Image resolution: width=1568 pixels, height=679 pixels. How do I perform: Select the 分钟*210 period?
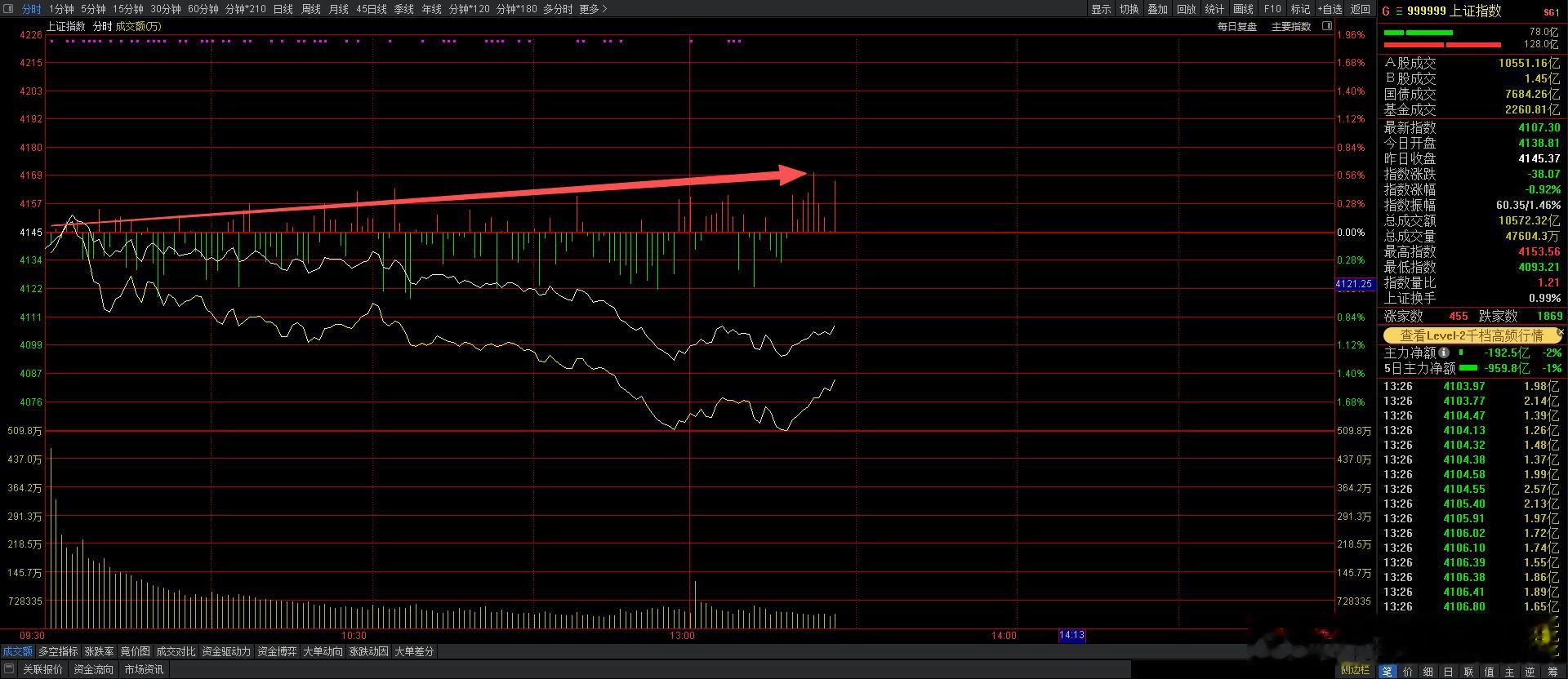point(246,9)
